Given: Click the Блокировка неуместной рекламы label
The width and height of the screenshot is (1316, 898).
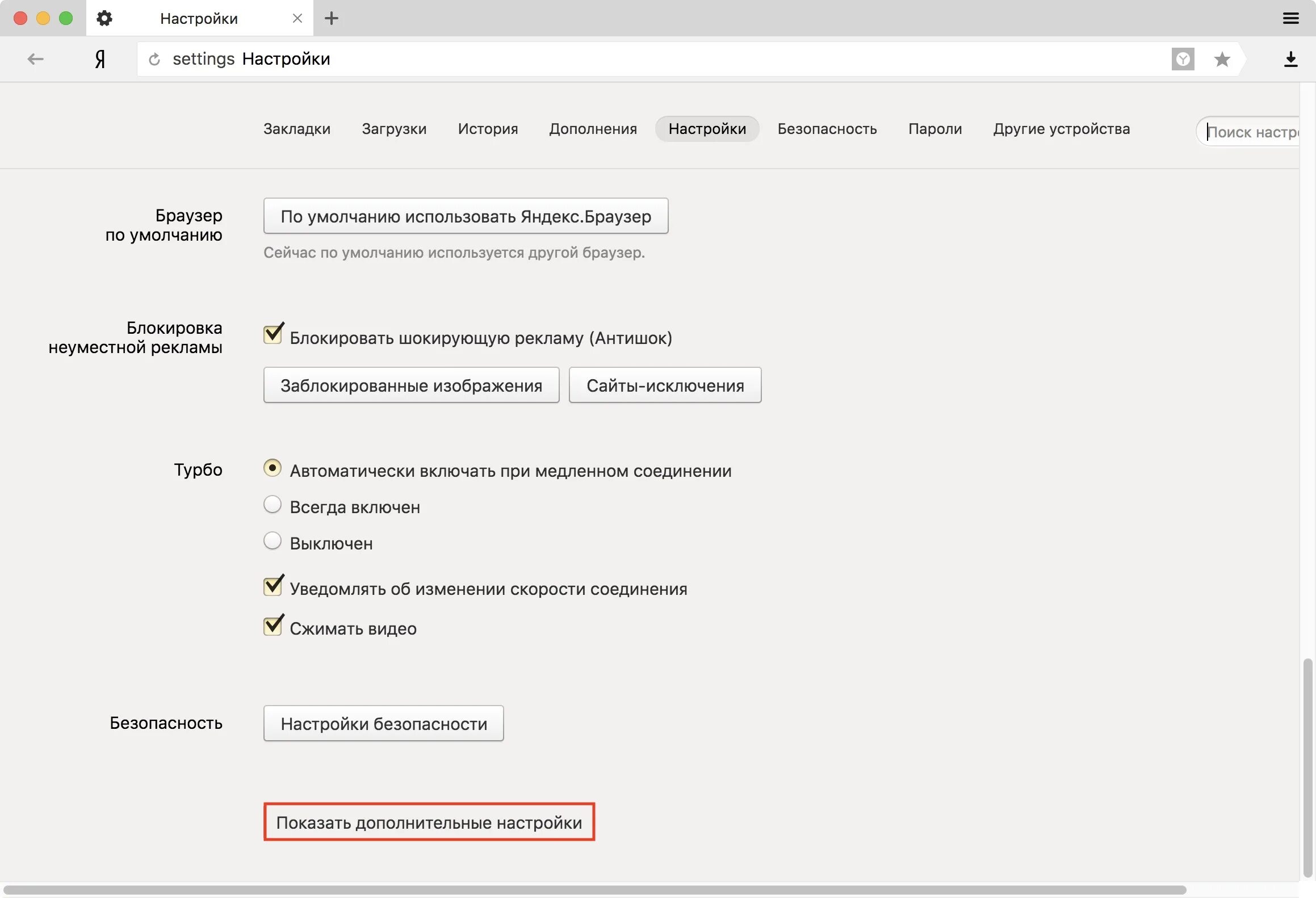Looking at the screenshot, I should click(135, 337).
